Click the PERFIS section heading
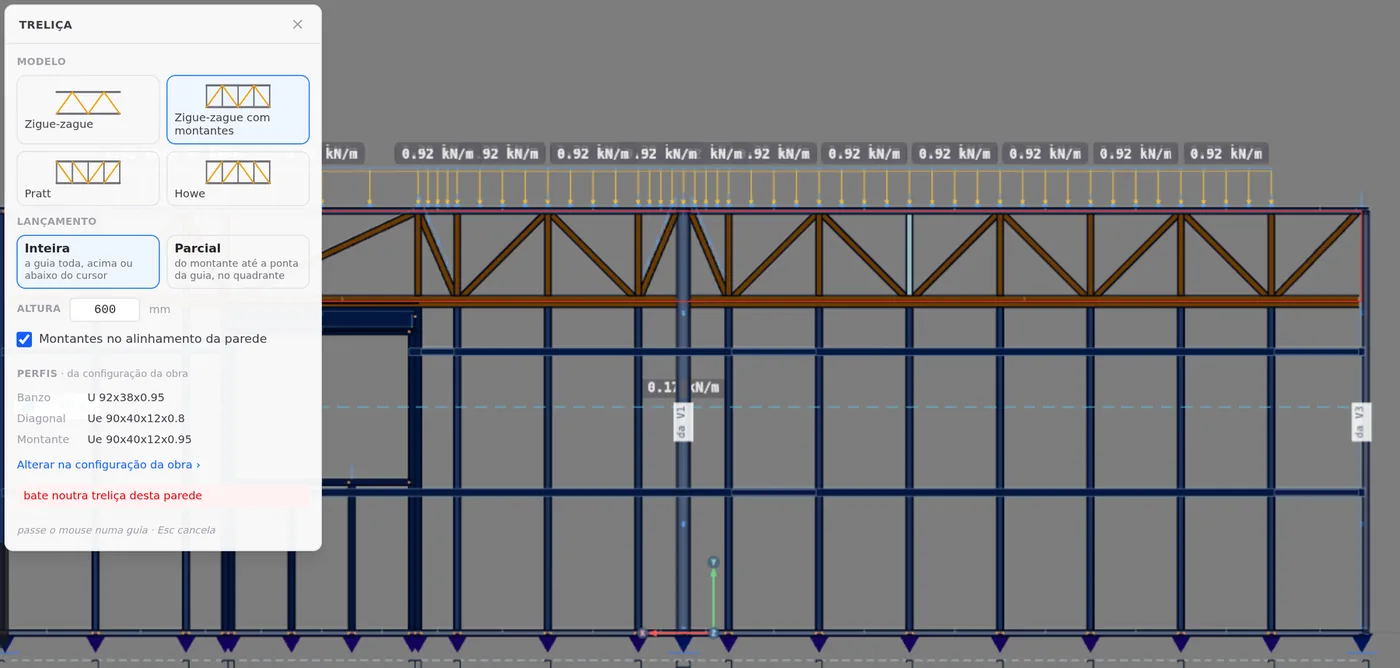1400x668 pixels. click(x=37, y=374)
